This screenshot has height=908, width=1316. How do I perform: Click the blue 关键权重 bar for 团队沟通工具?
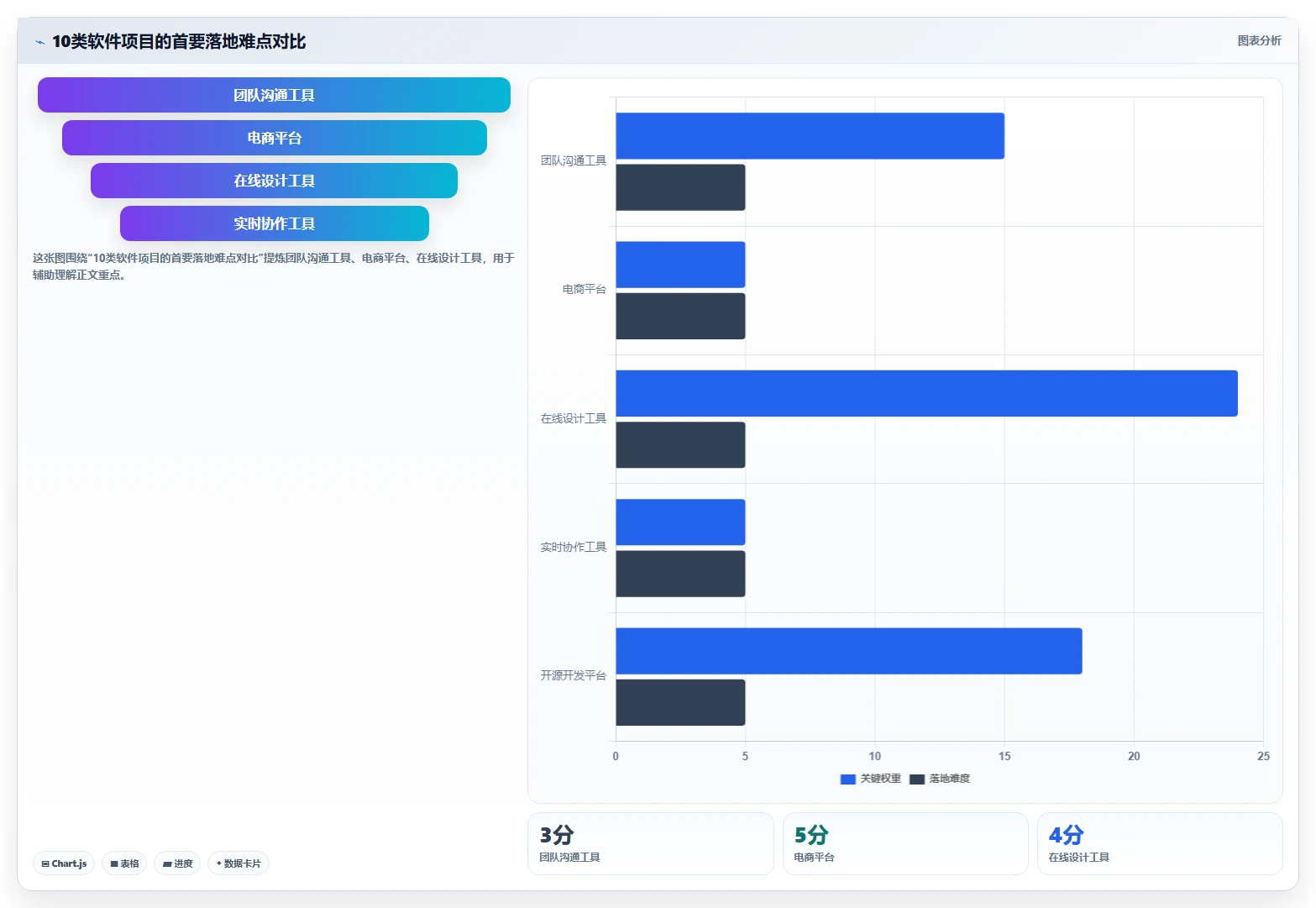[x=810, y=136]
